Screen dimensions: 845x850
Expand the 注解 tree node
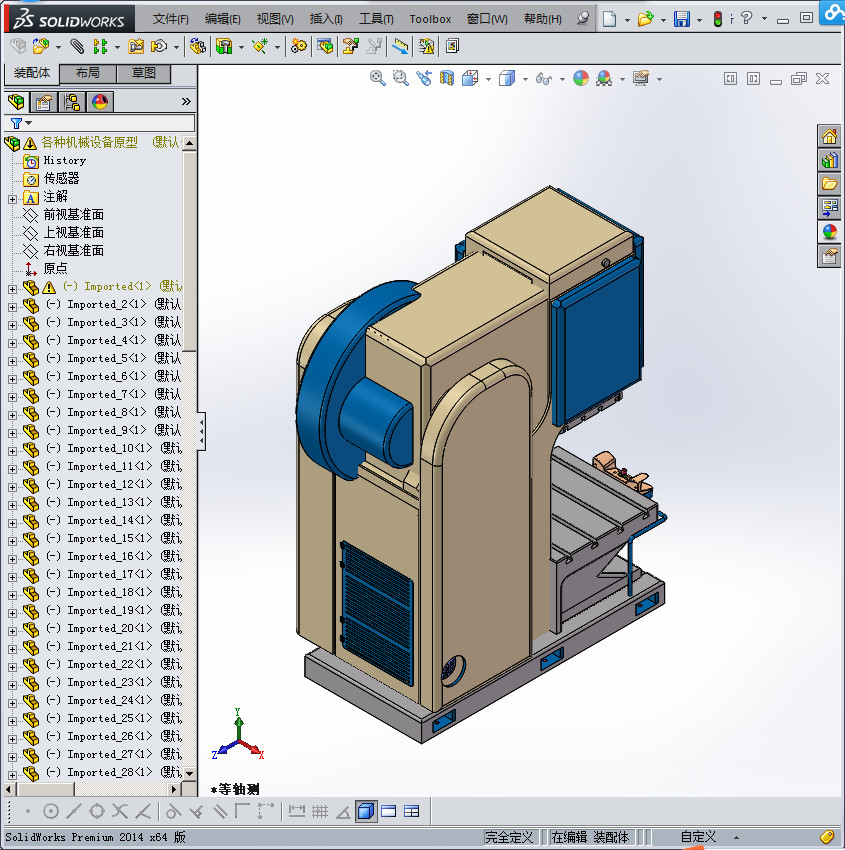point(12,199)
